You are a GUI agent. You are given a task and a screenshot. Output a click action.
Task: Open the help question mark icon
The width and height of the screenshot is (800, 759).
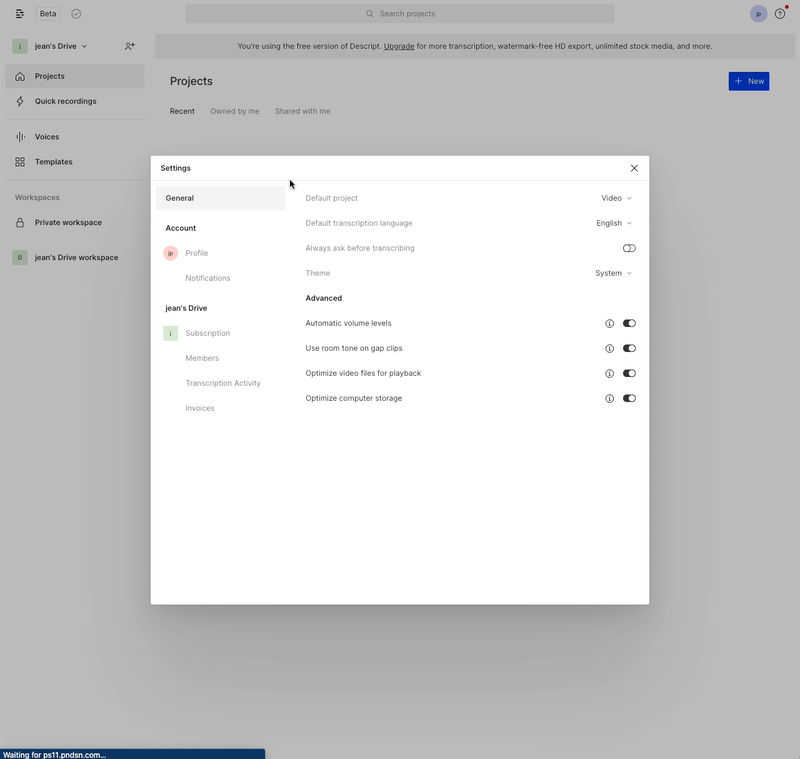780,14
